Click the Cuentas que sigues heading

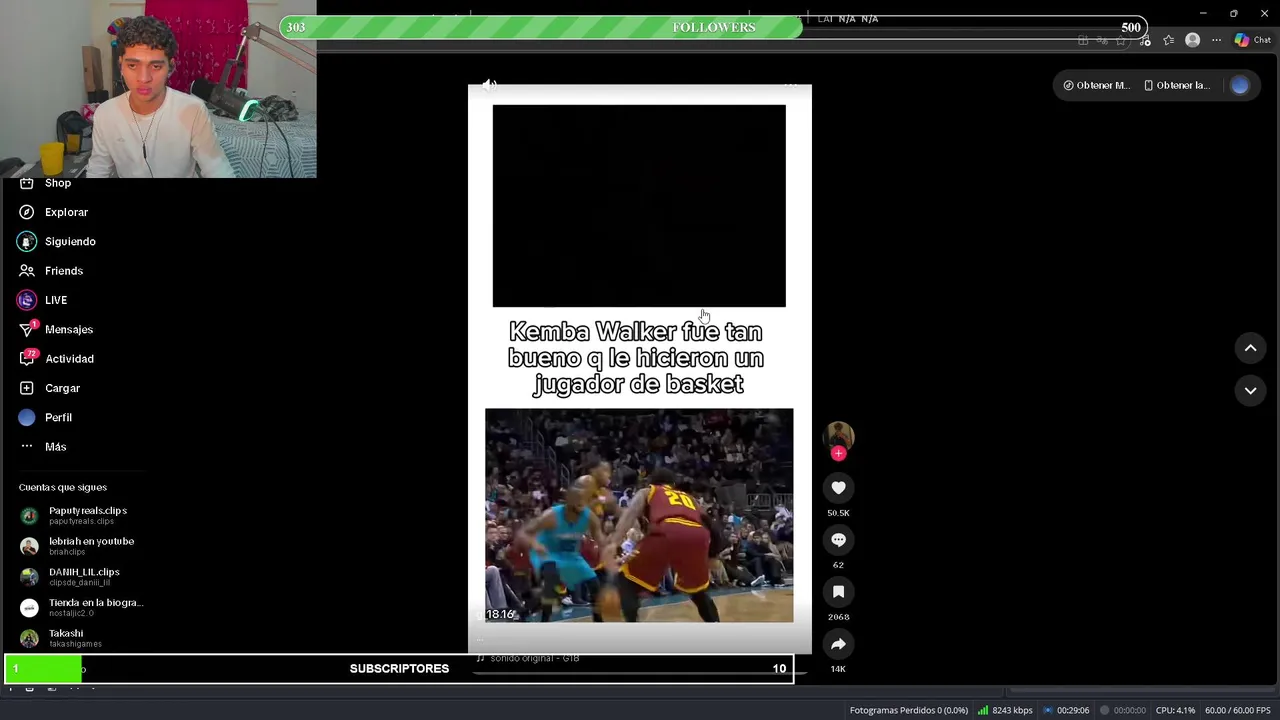point(63,487)
